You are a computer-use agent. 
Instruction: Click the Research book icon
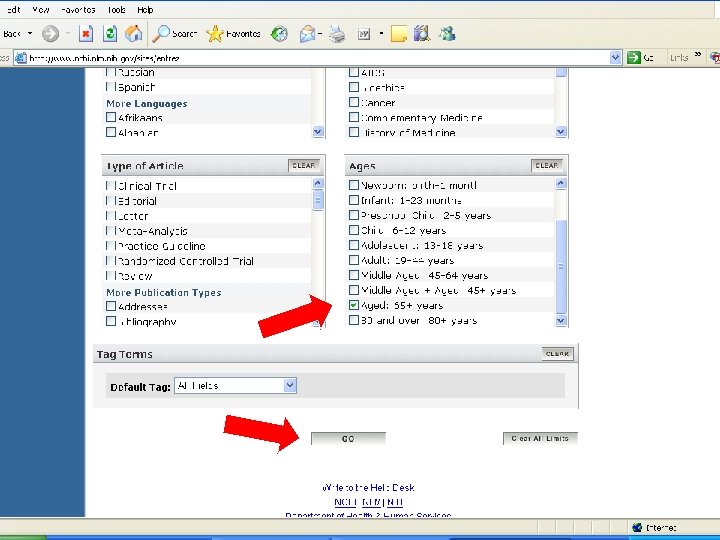[x=422, y=34]
